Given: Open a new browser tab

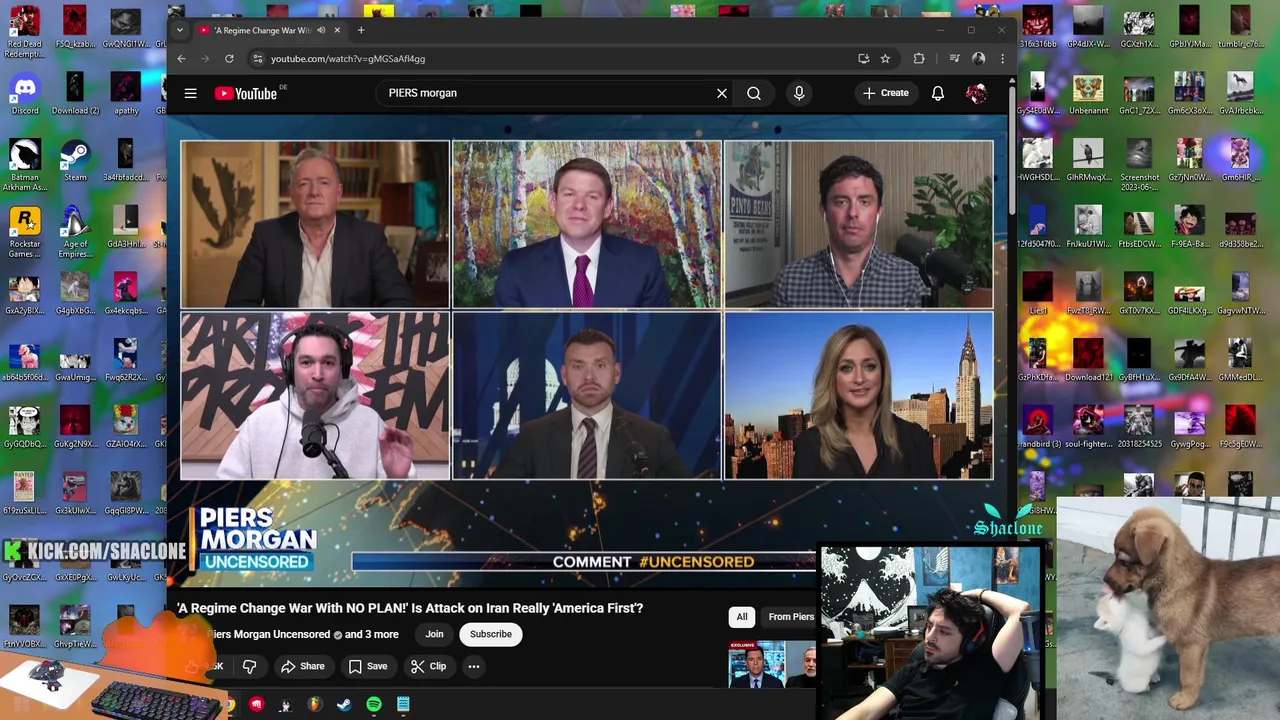Looking at the screenshot, I should [361, 30].
